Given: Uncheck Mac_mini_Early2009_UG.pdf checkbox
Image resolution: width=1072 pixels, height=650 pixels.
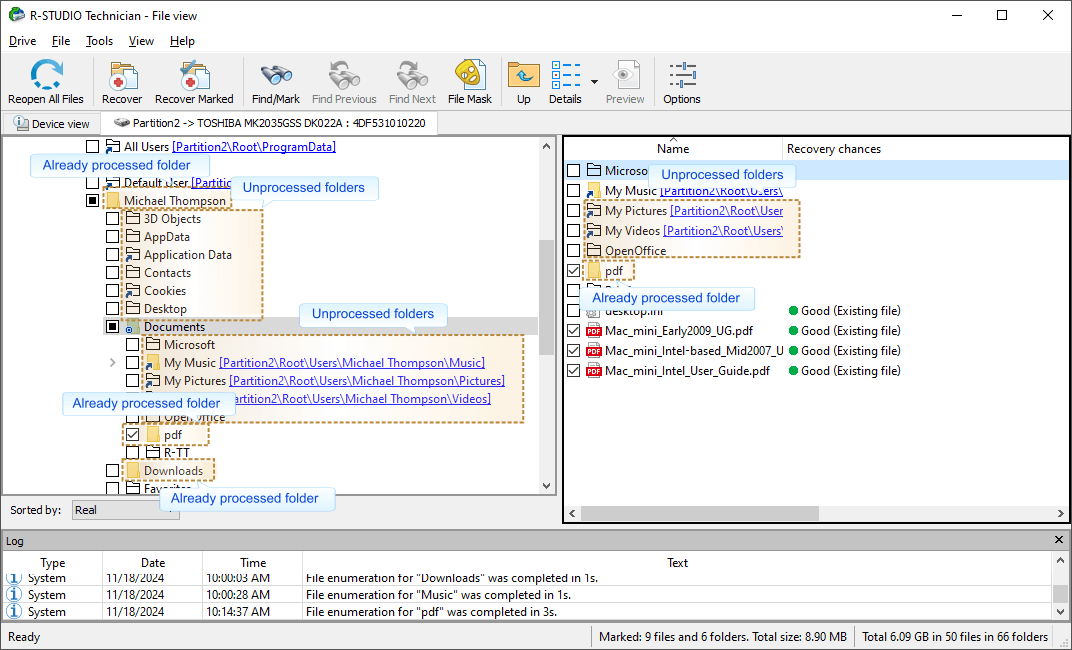Looking at the screenshot, I should click(x=574, y=331).
